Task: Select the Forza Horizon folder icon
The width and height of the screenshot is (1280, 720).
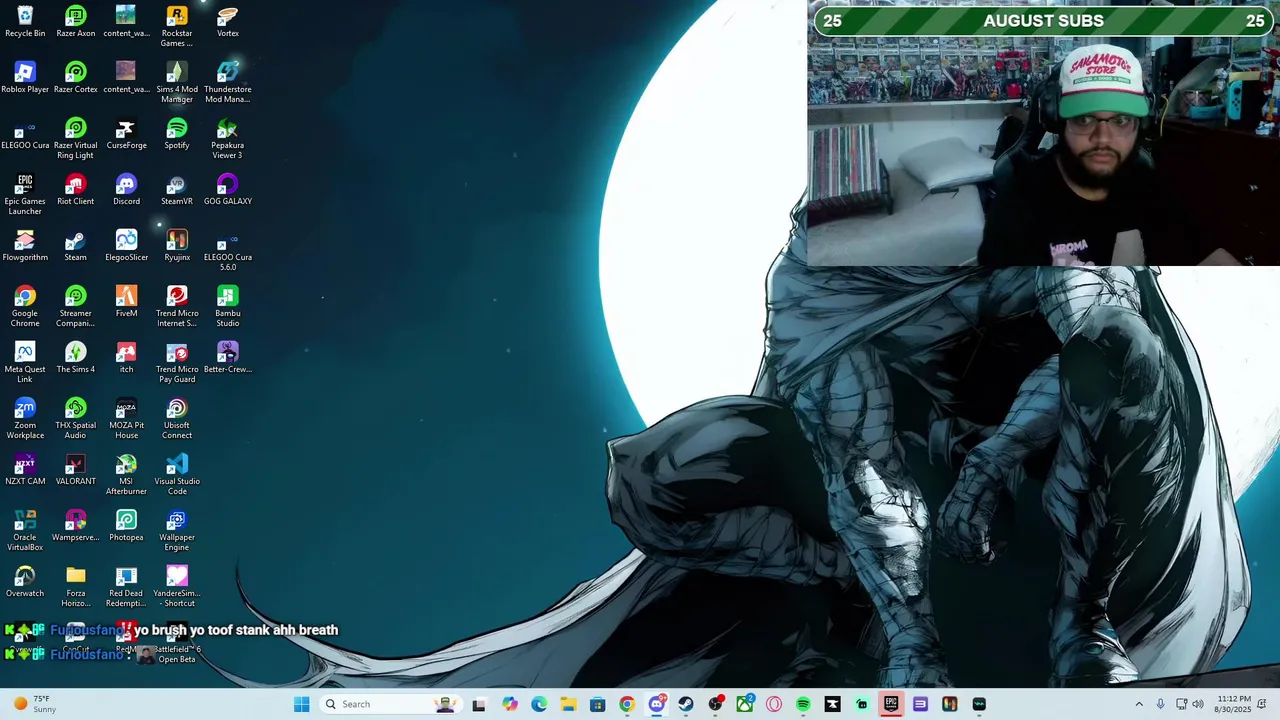Action: tap(76, 586)
